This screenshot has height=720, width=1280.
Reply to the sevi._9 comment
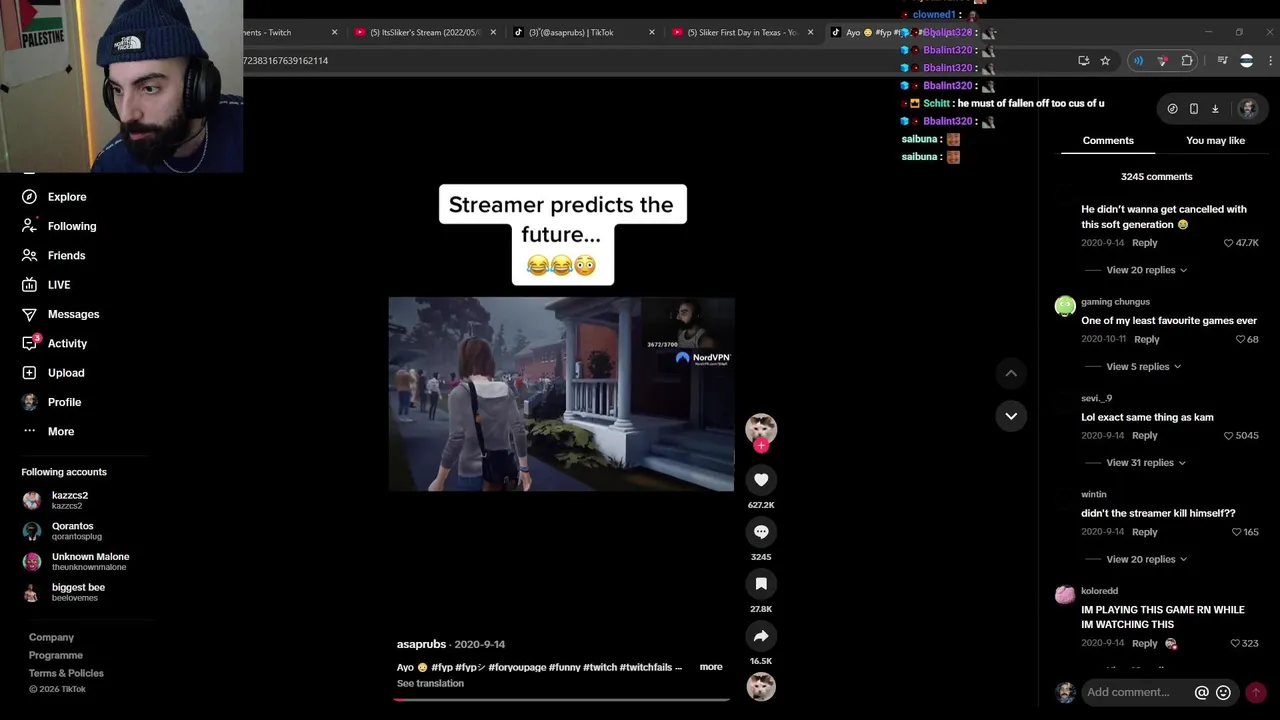tap(1145, 436)
